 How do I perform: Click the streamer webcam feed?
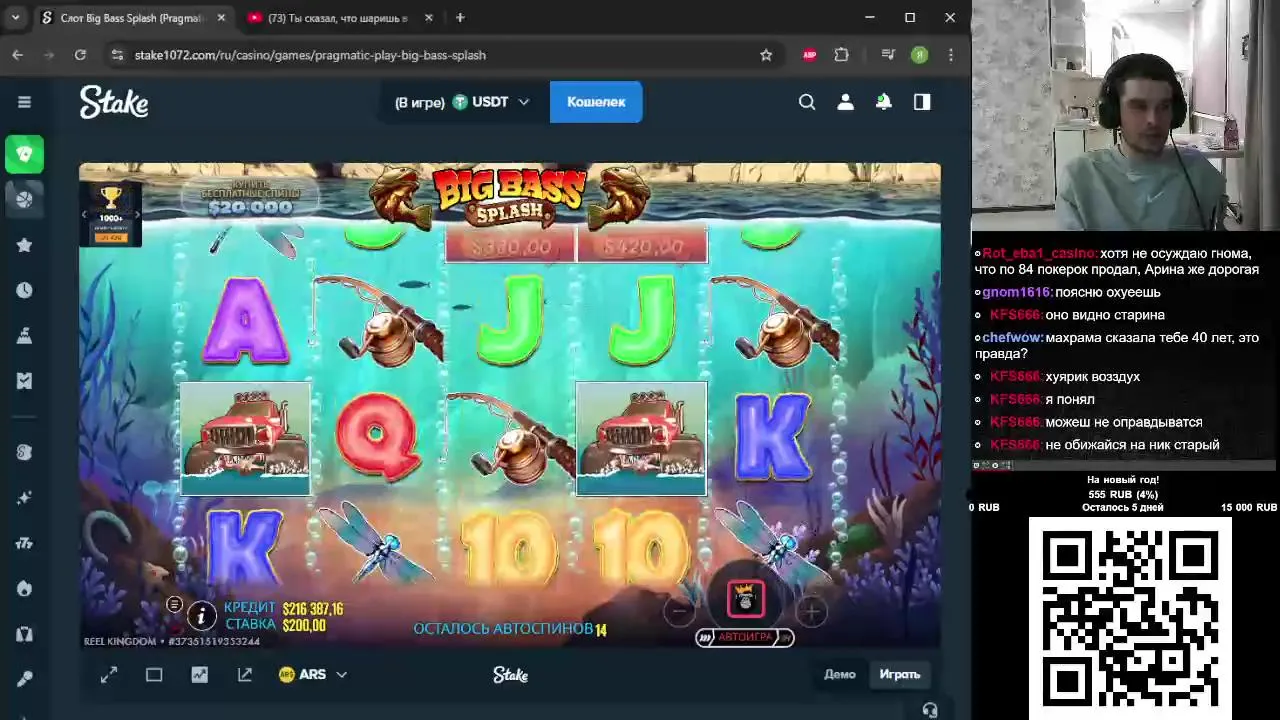tap(1126, 116)
